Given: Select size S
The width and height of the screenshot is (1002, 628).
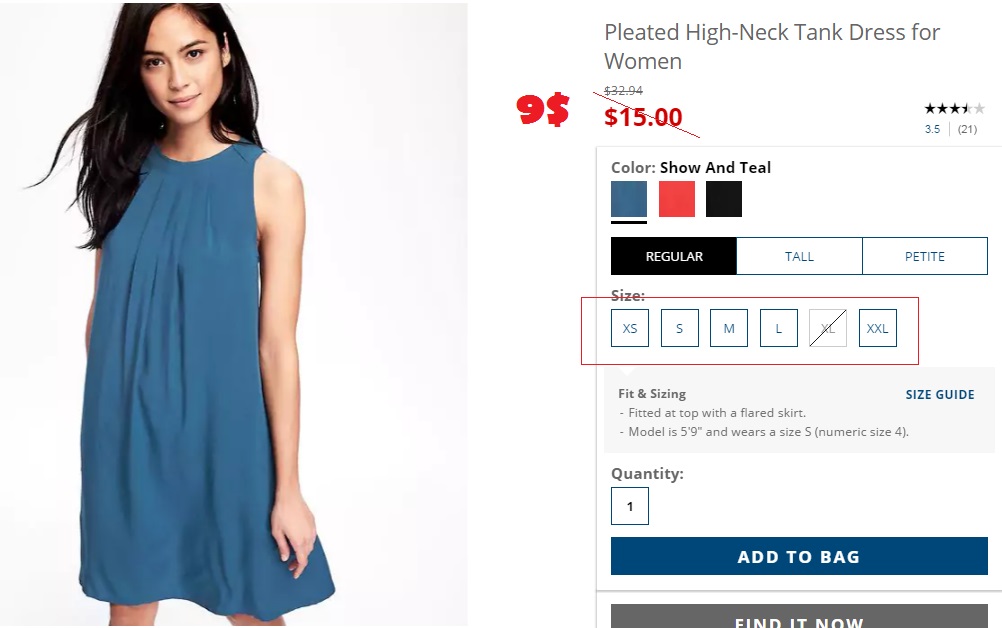Looking at the screenshot, I should click(x=680, y=328).
